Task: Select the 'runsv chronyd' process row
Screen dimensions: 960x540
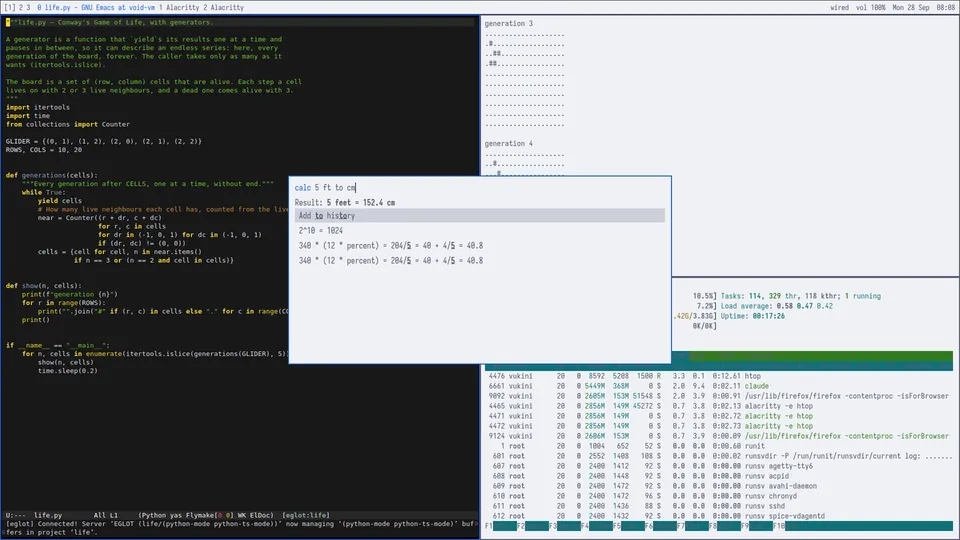Action: (719, 496)
